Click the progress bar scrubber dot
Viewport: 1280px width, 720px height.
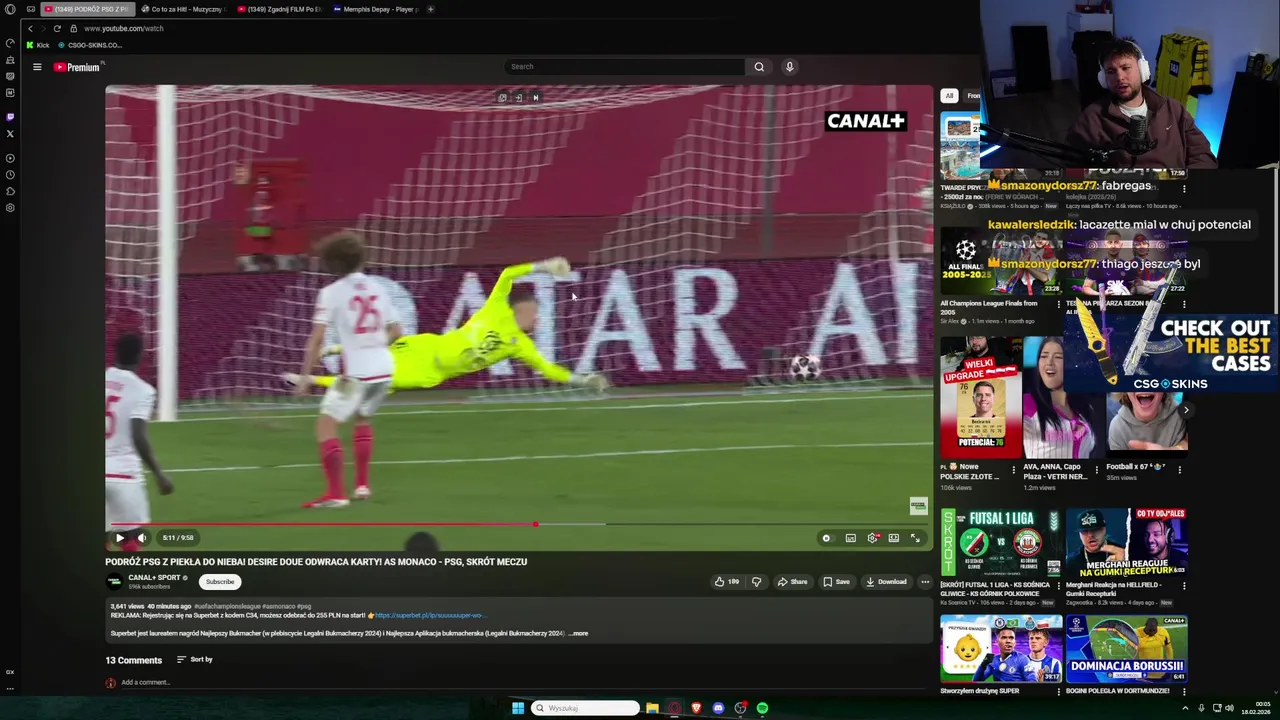coord(536,524)
